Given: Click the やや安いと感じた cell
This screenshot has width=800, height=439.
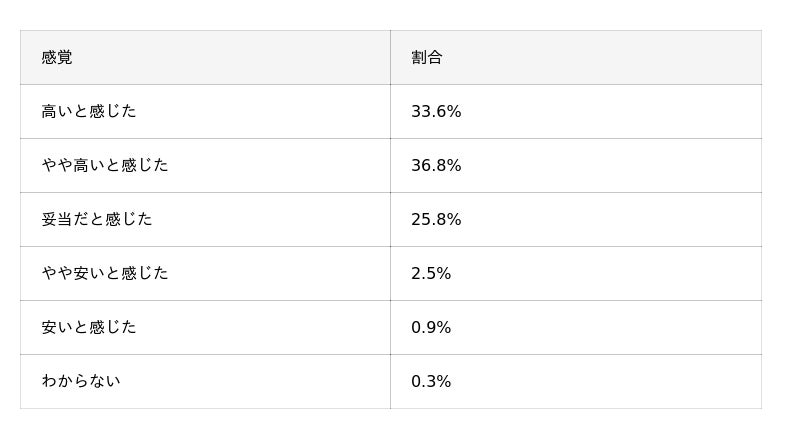Looking at the screenshot, I should pyautogui.click(x=104, y=273).
